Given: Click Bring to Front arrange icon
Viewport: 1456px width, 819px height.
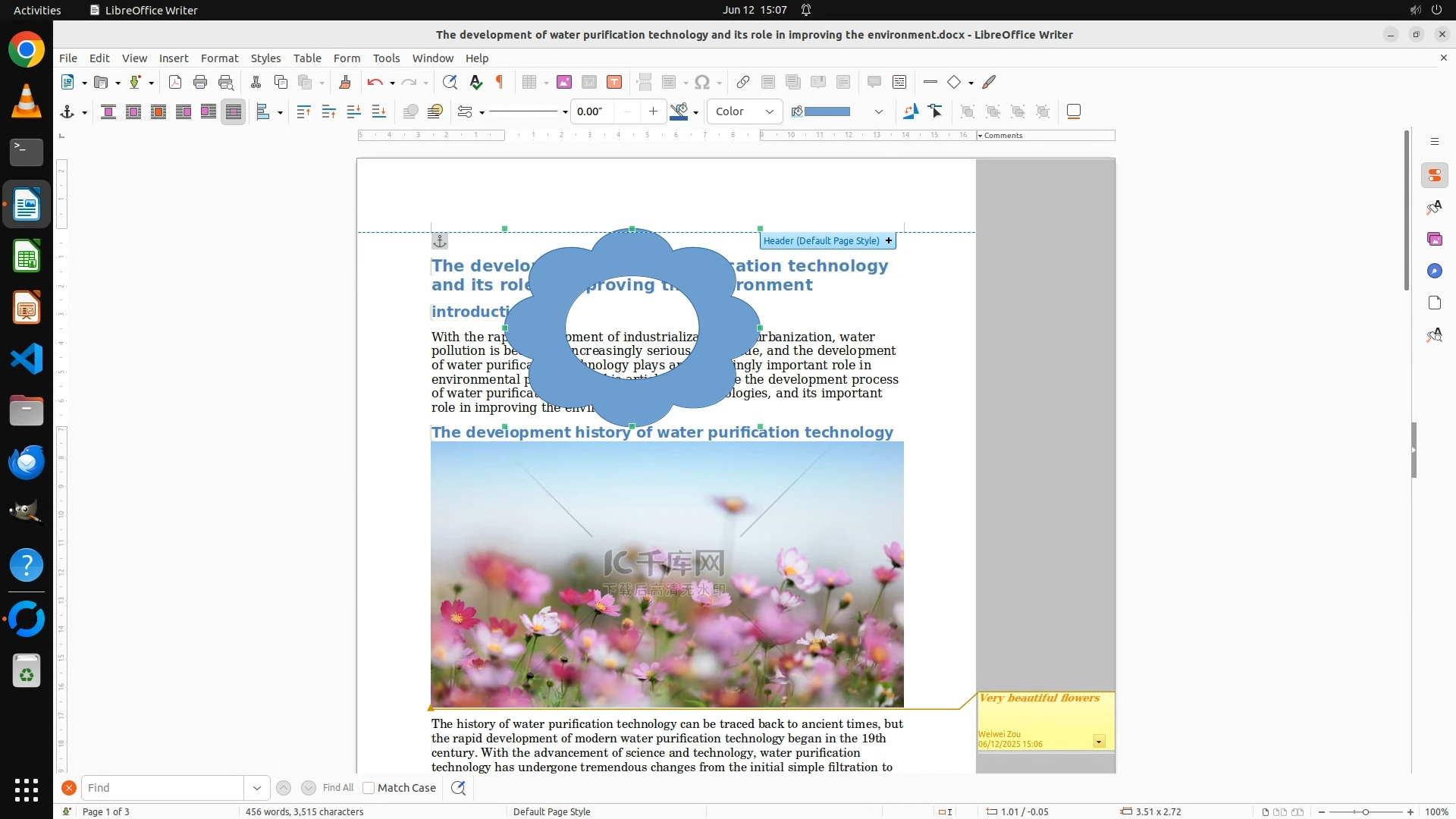Looking at the screenshot, I should pyautogui.click(x=303, y=111).
